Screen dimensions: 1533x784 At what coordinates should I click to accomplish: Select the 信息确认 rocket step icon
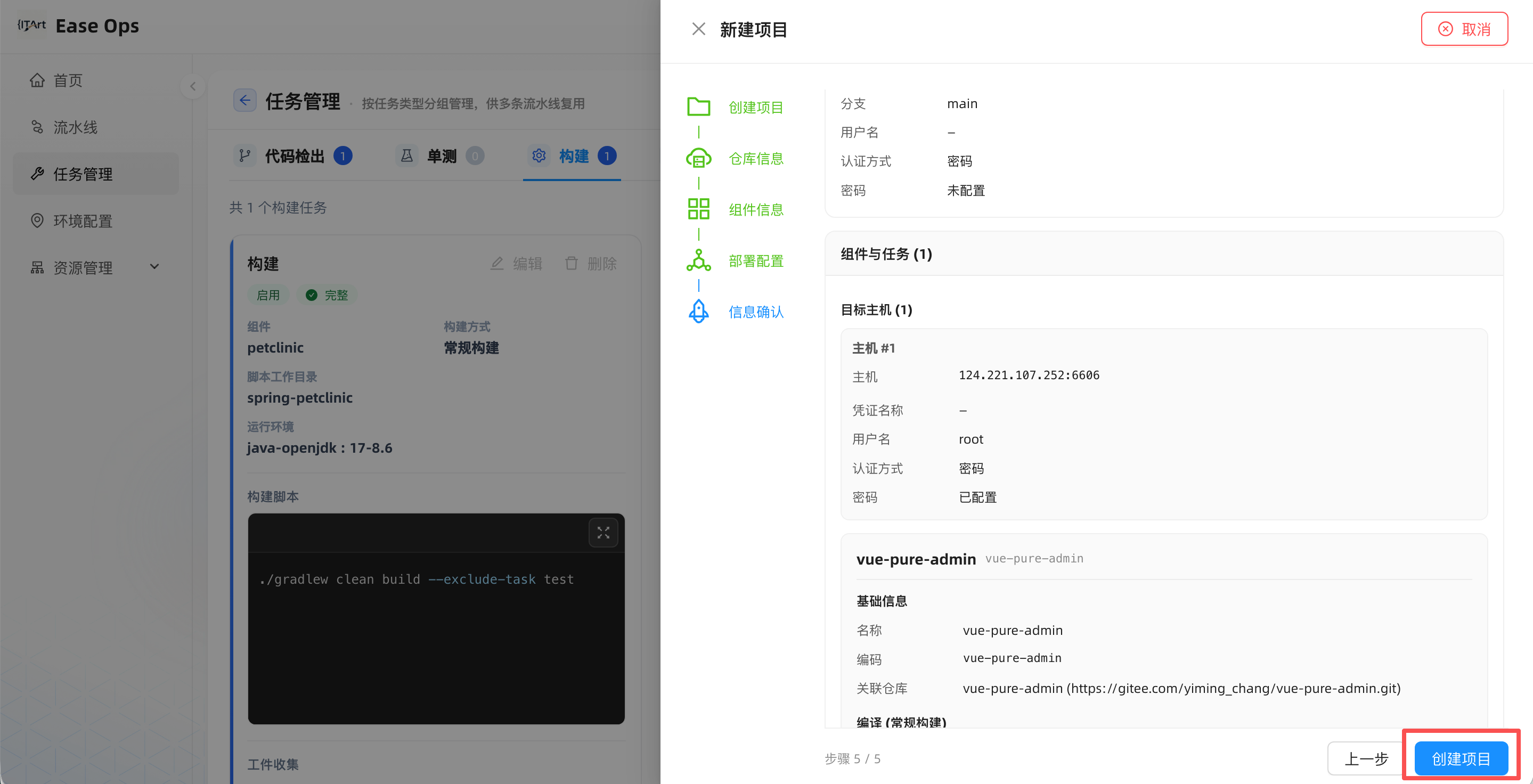click(x=699, y=312)
